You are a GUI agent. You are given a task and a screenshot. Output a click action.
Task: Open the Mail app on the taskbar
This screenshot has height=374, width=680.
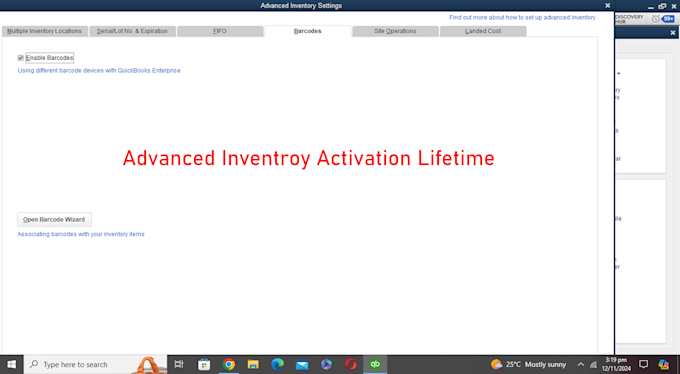coord(302,364)
